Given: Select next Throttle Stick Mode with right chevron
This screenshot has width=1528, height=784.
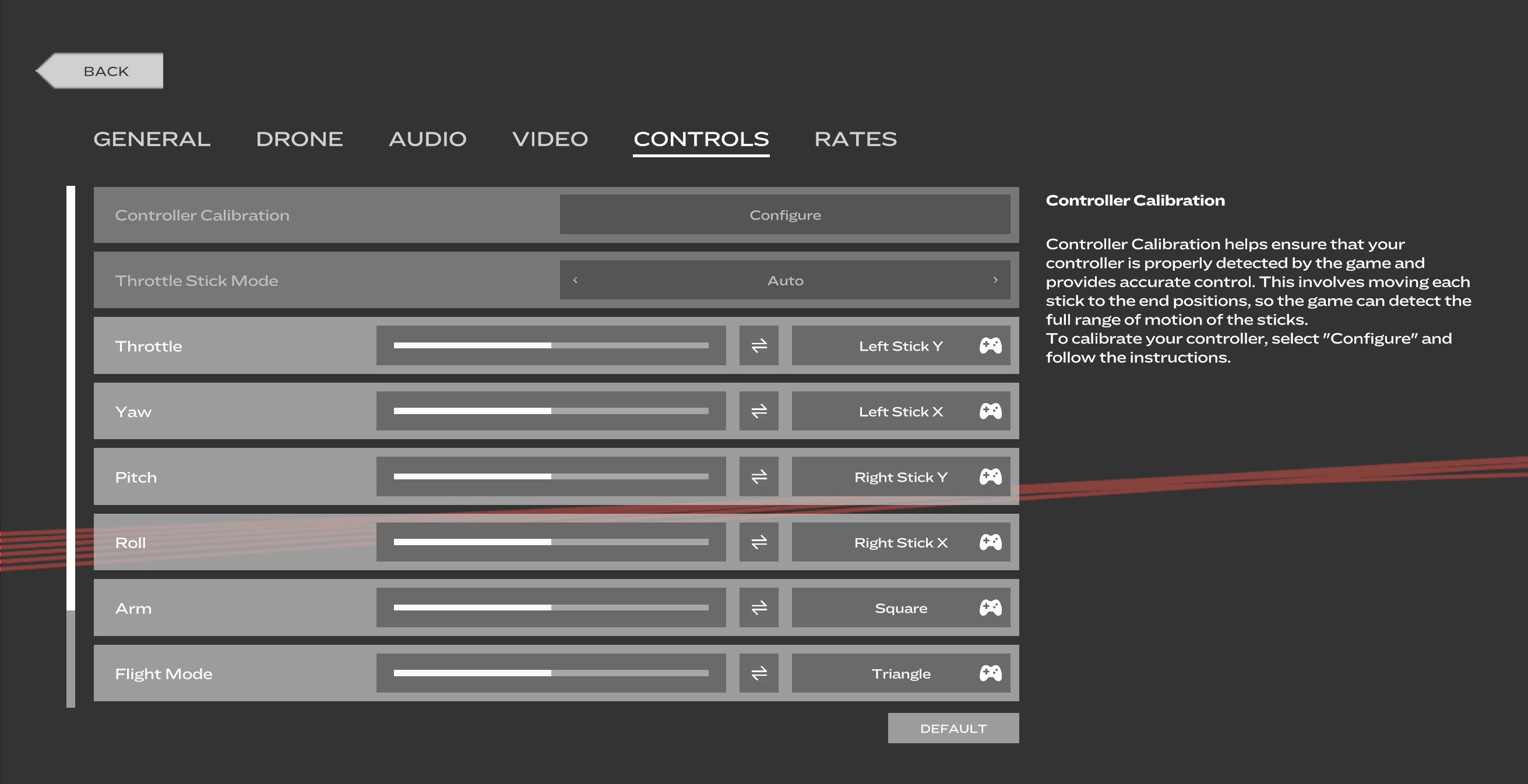Looking at the screenshot, I should (995, 280).
